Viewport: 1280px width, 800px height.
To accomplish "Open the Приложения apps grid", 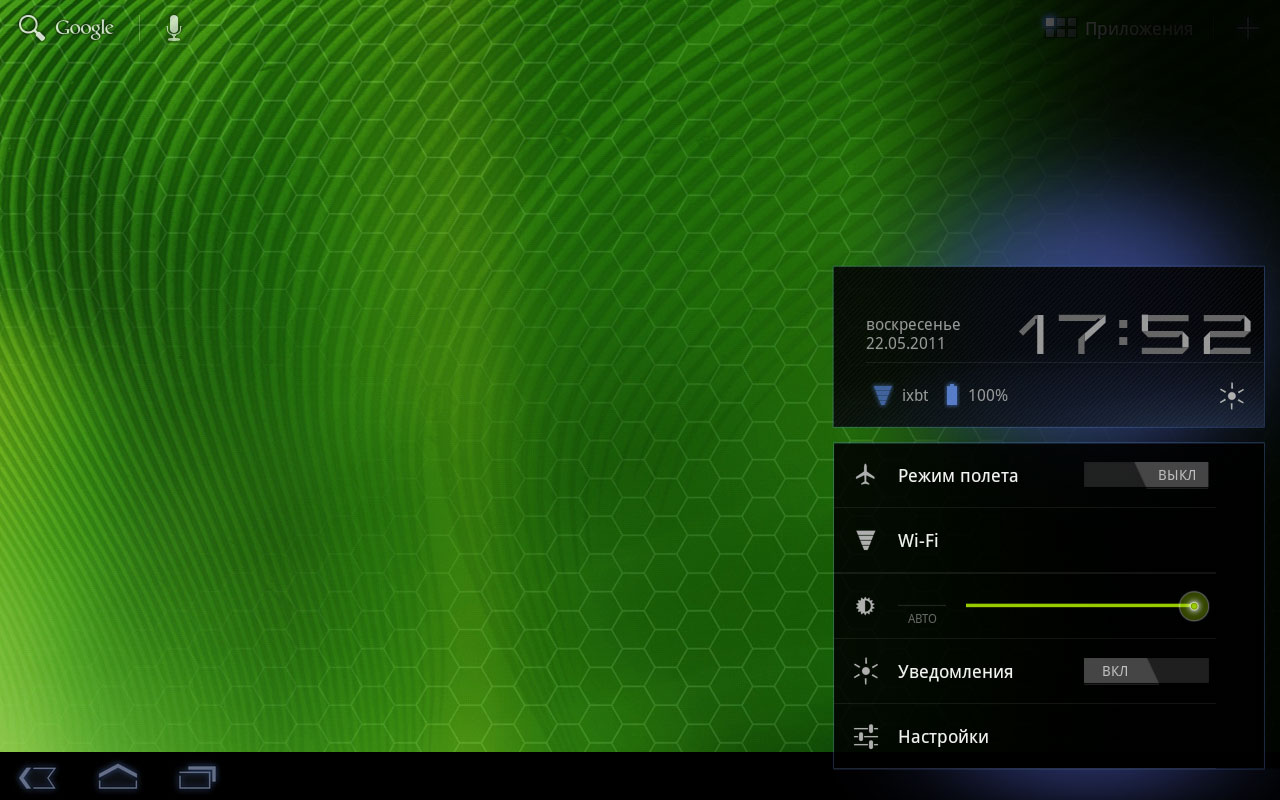I will pos(1119,28).
